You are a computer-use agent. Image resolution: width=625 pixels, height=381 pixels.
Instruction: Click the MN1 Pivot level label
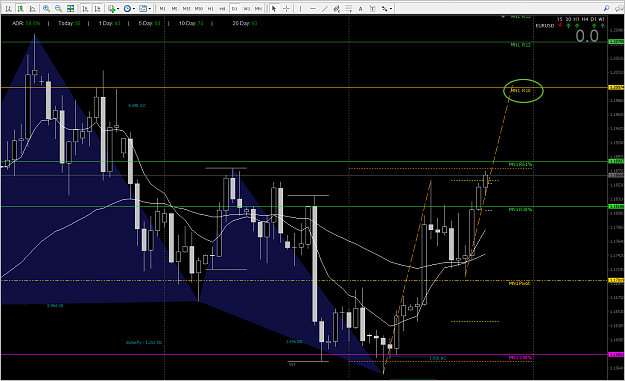point(519,283)
